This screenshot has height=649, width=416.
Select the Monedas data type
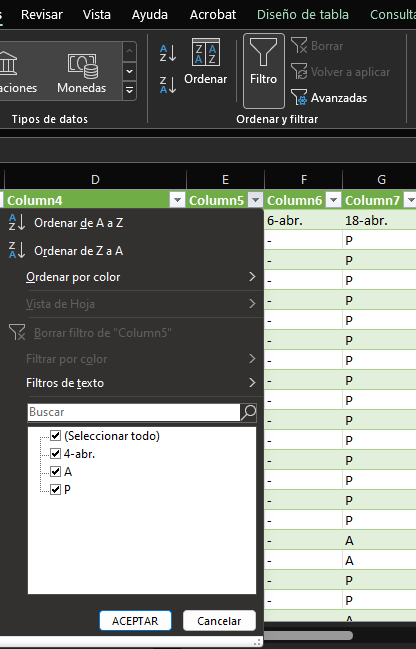coord(82,71)
